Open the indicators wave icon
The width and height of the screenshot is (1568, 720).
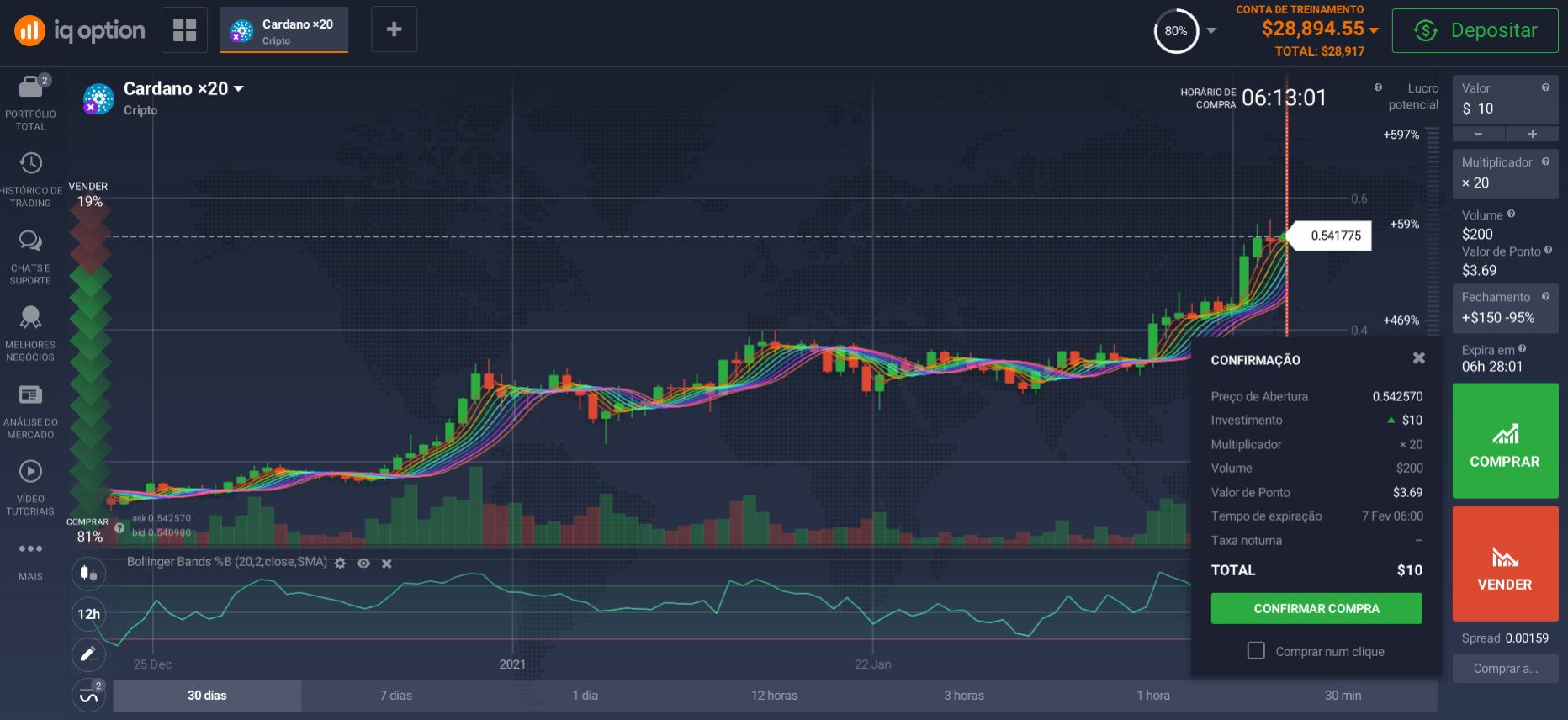[x=88, y=696]
